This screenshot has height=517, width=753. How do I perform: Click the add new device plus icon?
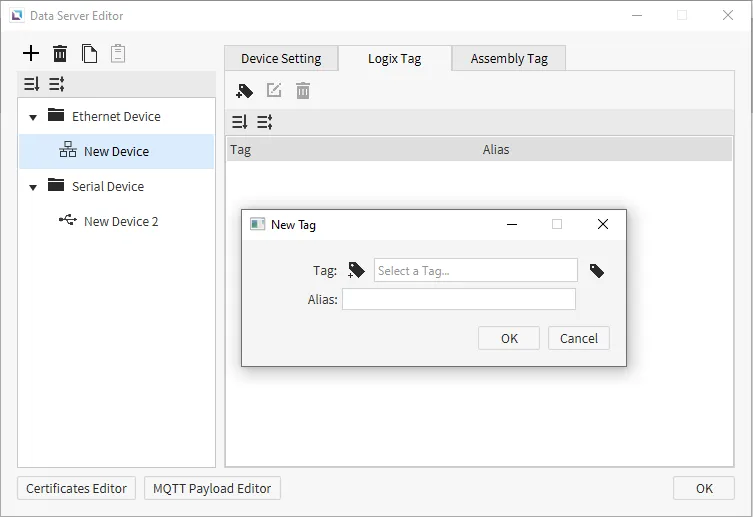[x=31, y=54]
